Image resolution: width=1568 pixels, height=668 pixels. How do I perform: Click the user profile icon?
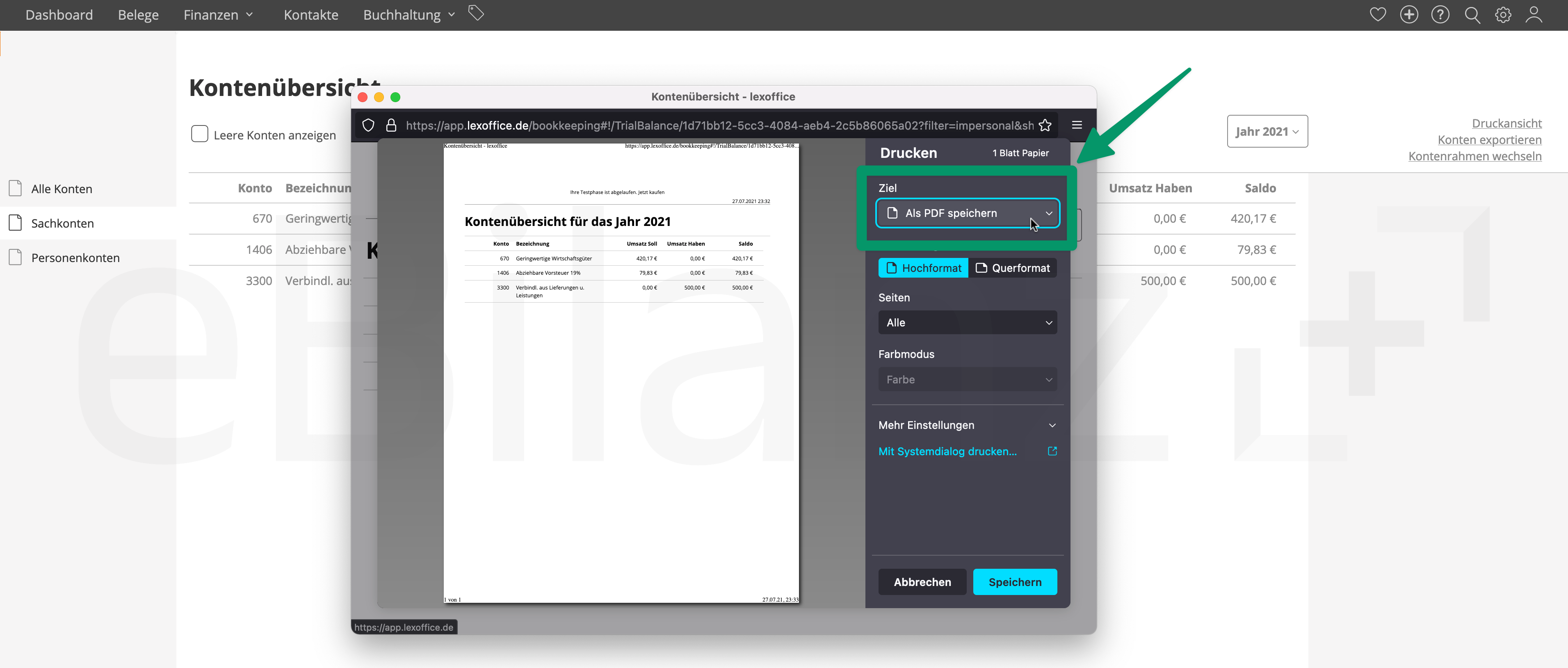1534,15
